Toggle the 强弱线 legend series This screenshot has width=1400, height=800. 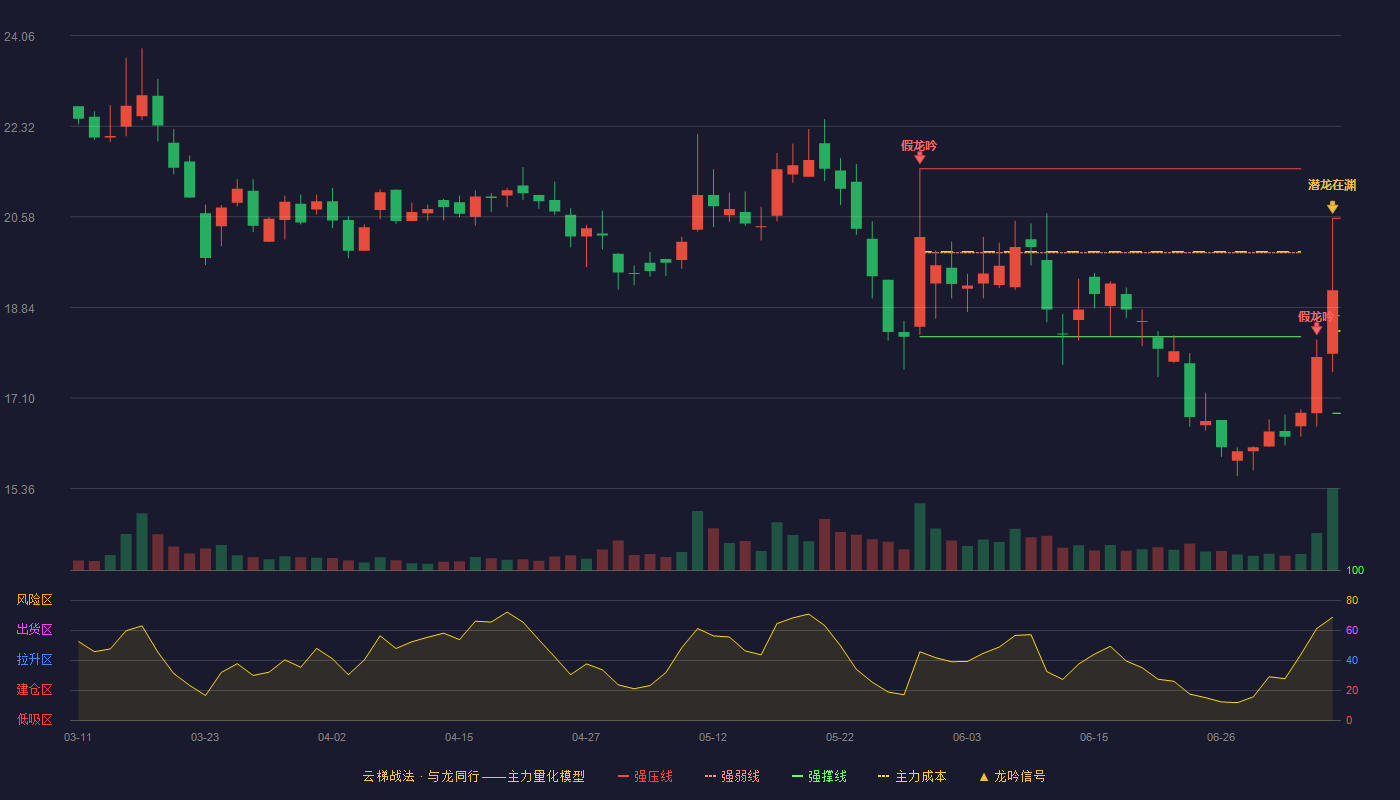click(732, 776)
